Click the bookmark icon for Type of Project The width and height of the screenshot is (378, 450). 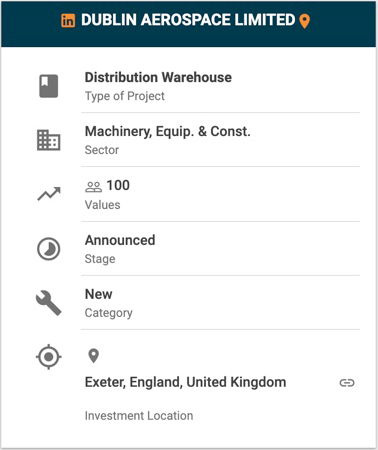(x=49, y=86)
